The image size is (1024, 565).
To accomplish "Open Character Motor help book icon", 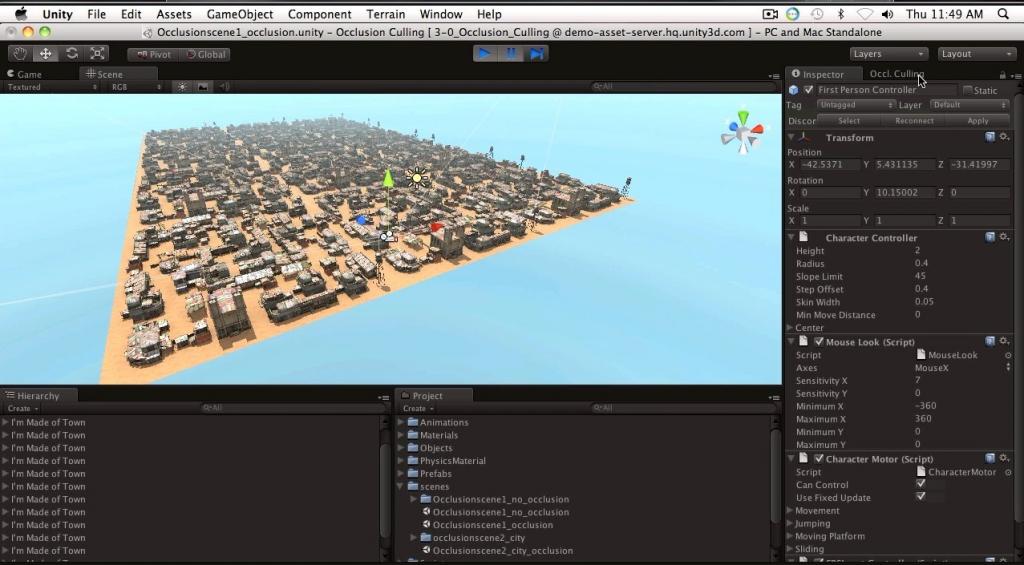I will (x=990, y=459).
